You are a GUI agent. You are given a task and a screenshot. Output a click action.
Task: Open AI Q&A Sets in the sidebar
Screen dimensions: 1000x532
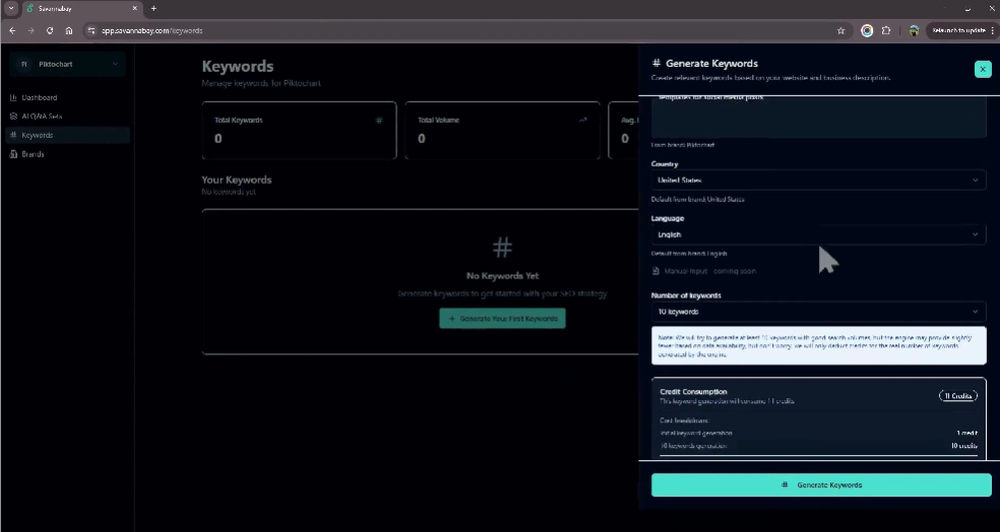coord(68,116)
